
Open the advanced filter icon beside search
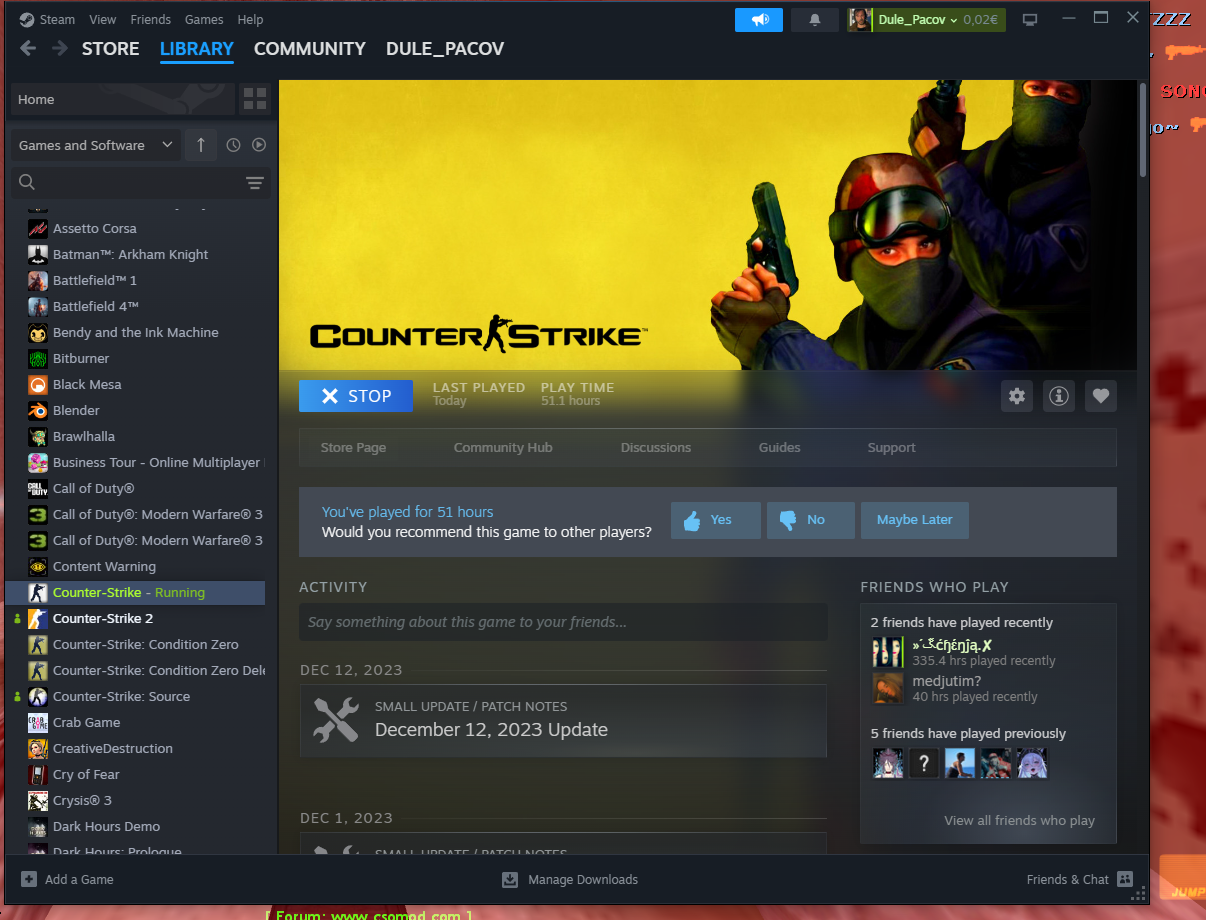pos(255,183)
